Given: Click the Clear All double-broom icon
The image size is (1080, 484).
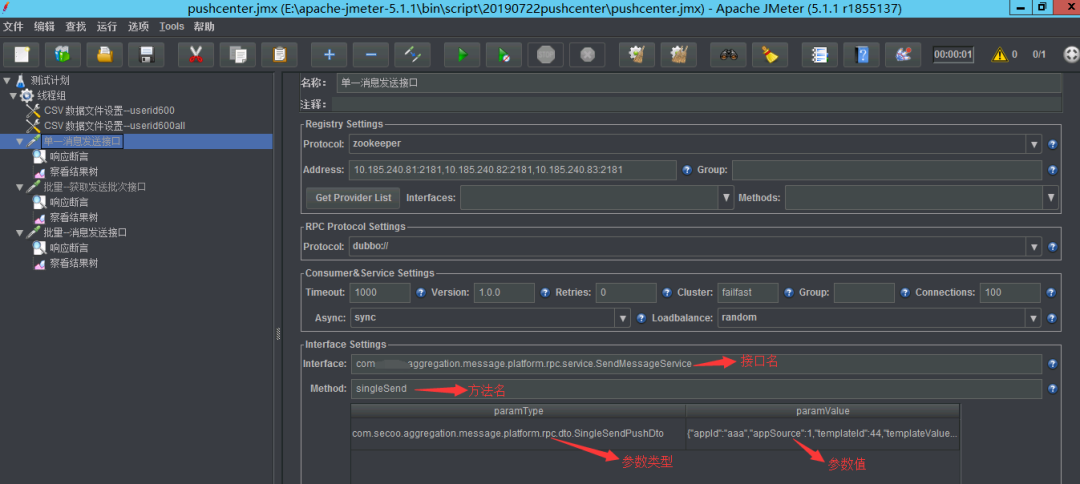Looking at the screenshot, I should [679, 54].
